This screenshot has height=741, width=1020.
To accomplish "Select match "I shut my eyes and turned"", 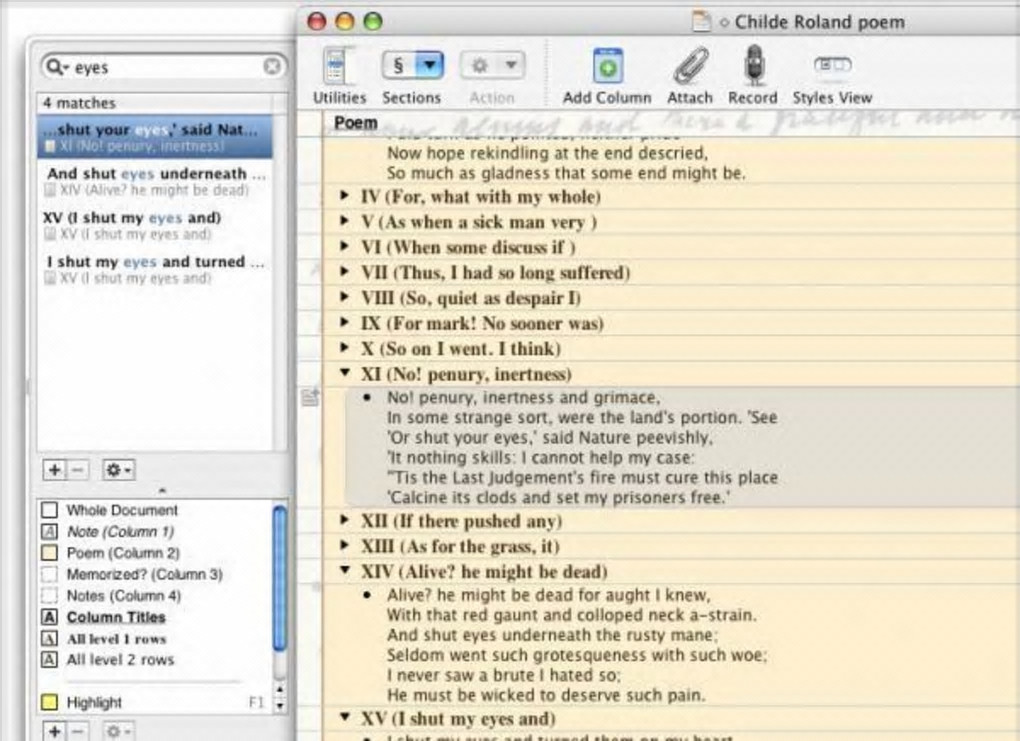I will [155, 270].
